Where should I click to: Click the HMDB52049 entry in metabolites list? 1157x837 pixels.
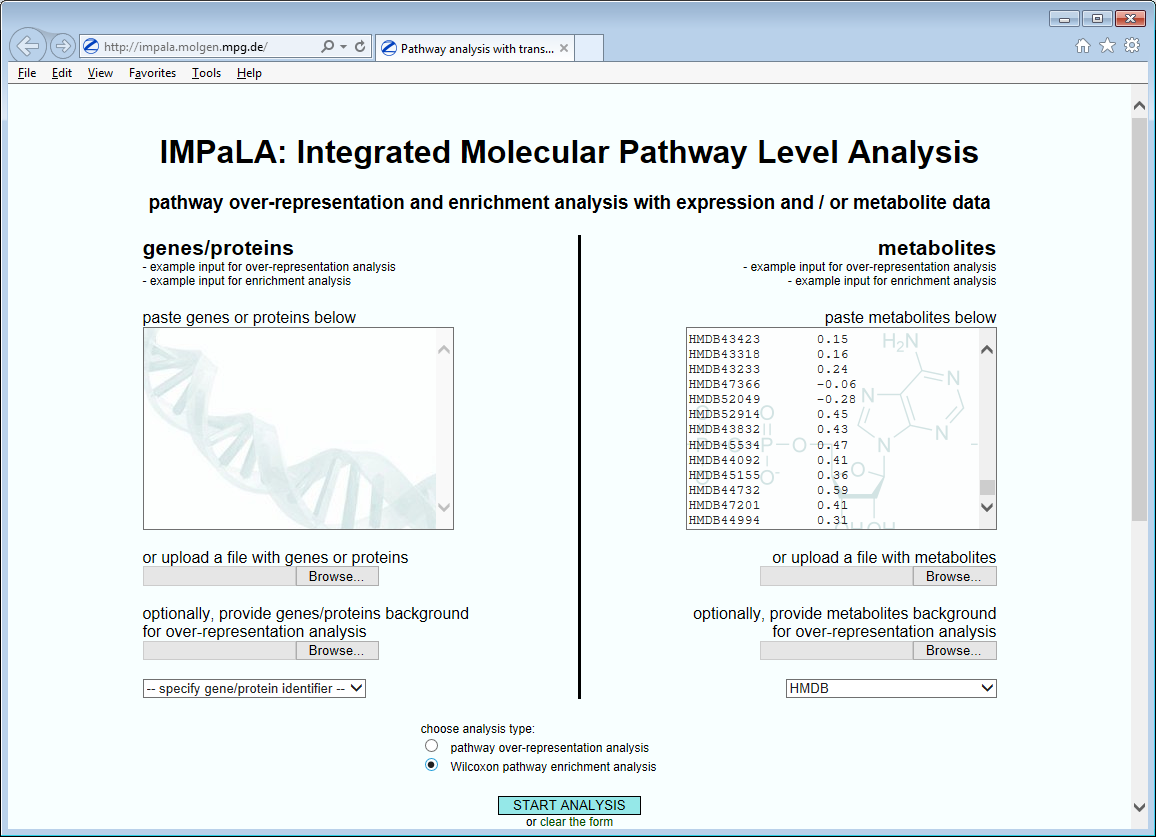[x=724, y=399]
